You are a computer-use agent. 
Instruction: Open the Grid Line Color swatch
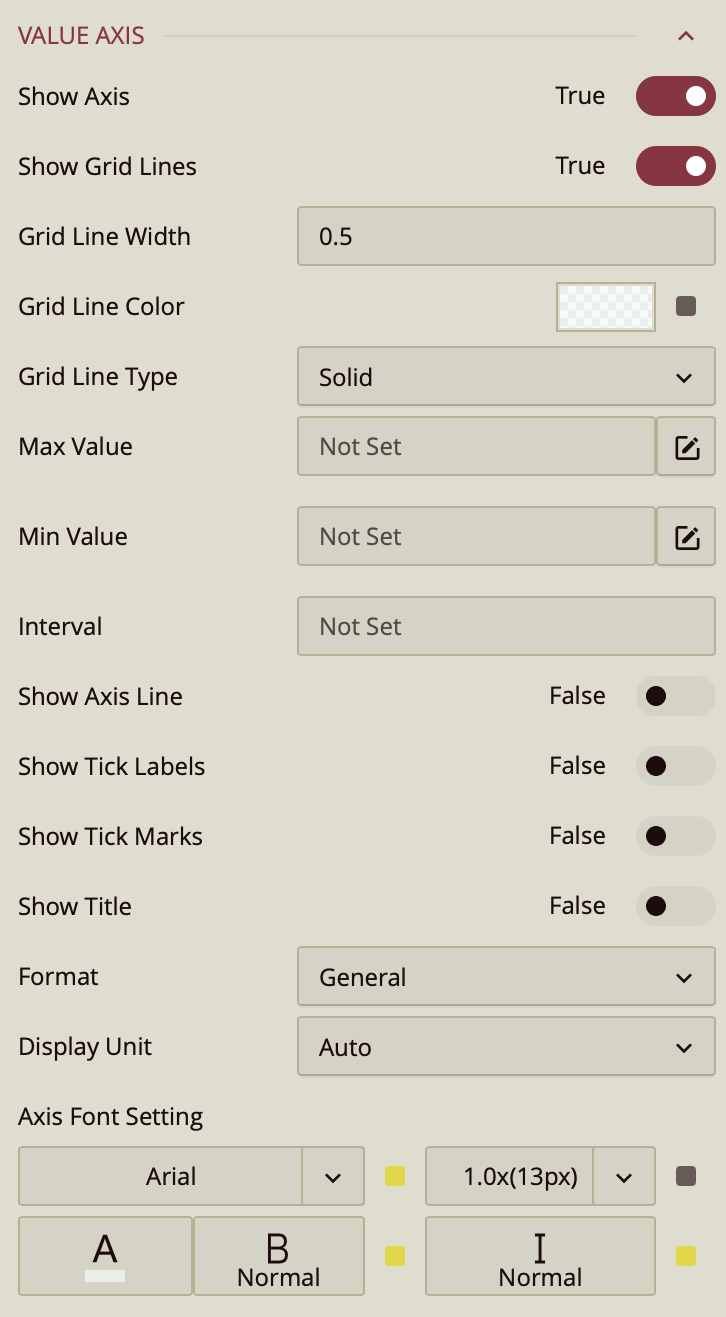pyautogui.click(x=606, y=306)
